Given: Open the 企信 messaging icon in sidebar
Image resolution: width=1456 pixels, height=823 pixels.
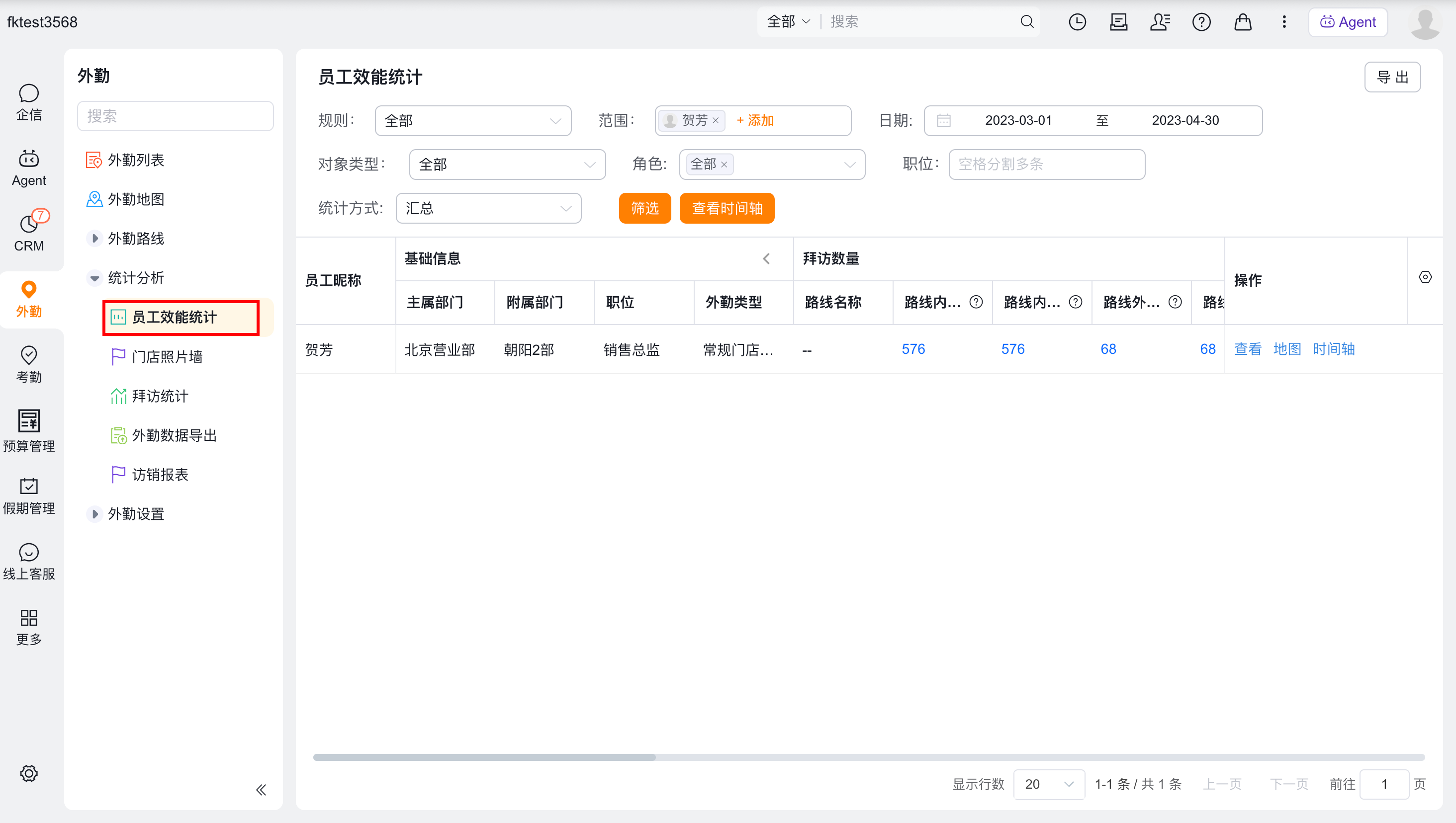Looking at the screenshot, I should (x=29, y=102).
